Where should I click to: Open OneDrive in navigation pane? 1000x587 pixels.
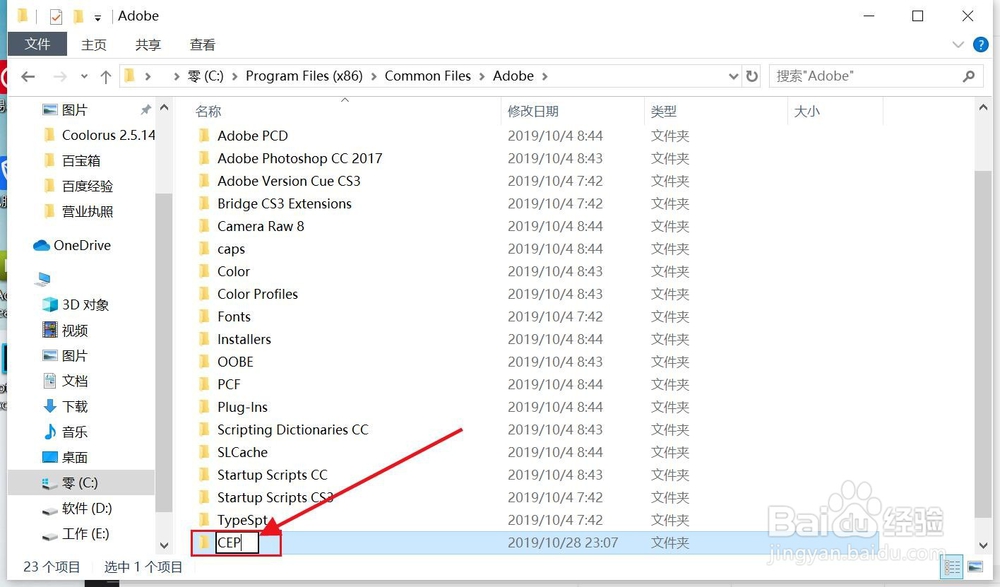(82, 246)
